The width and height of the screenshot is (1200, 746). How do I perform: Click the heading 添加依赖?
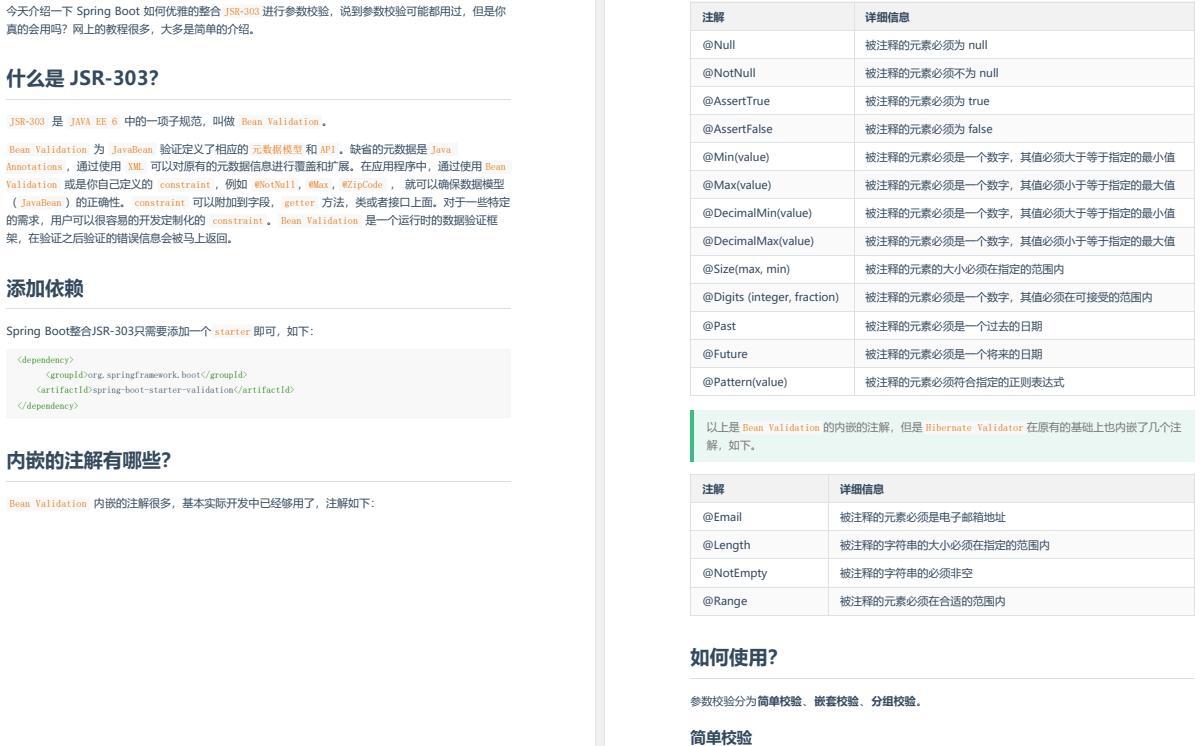click(x=46, y=288)
